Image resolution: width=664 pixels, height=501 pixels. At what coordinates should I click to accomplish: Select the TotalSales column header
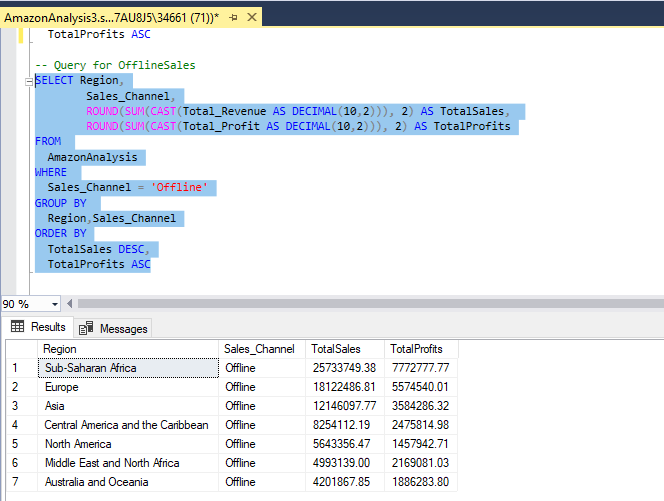pyautogui.click(x=345, y=349)
